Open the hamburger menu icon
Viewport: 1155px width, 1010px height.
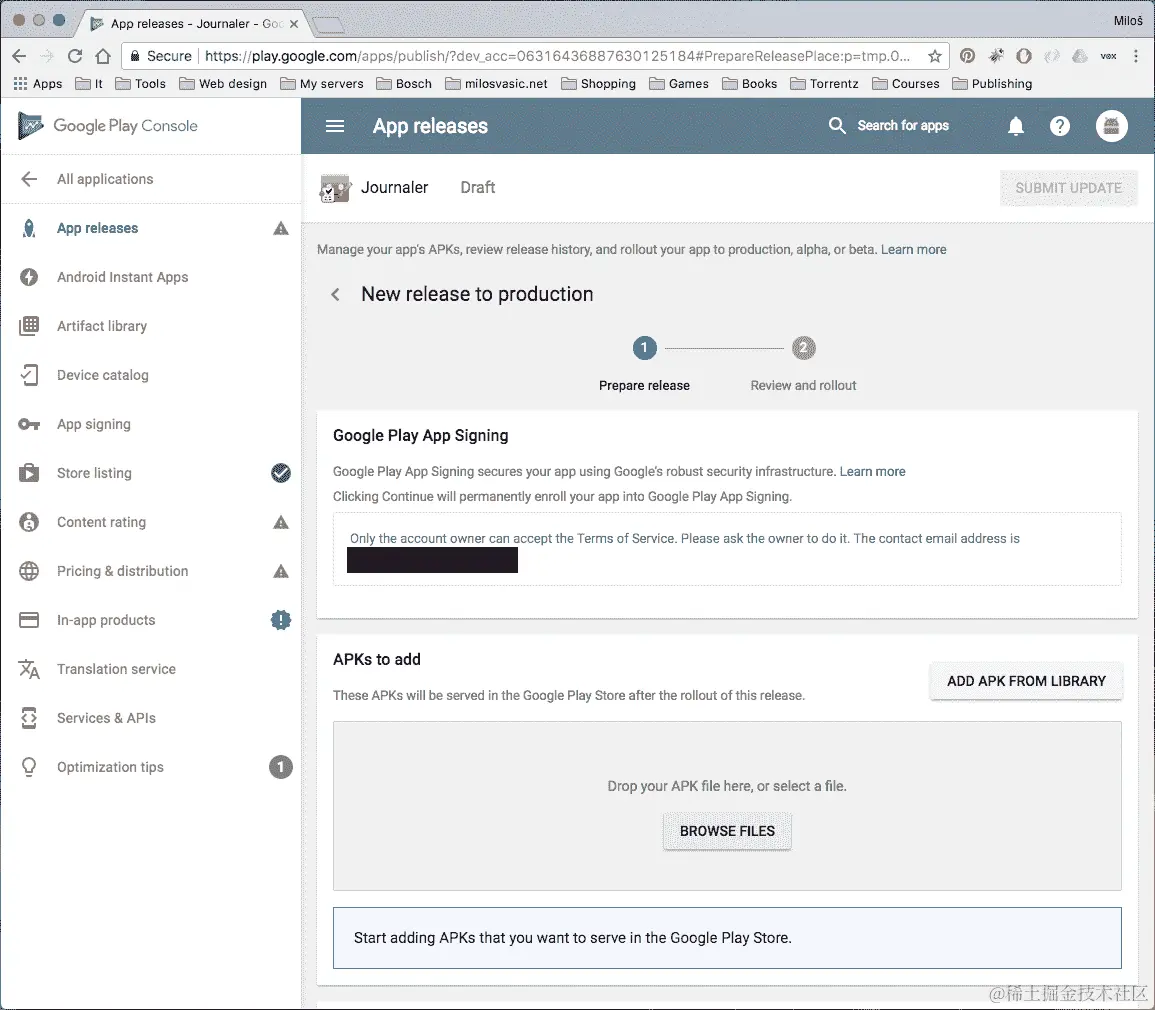pos(335,126)
